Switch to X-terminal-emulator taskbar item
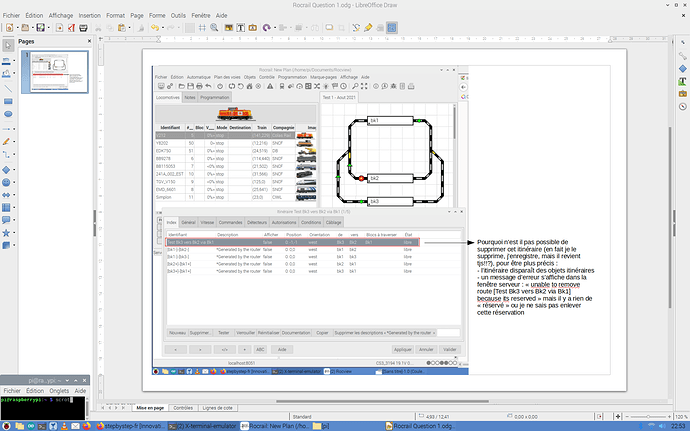 point(203,426)
